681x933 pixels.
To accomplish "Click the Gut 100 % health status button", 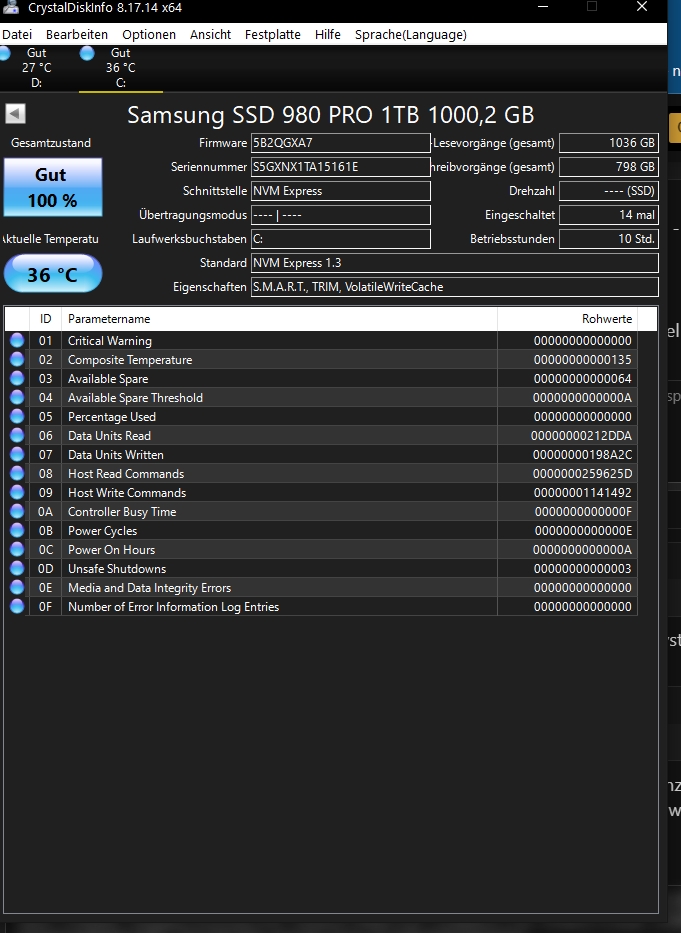I will 52,187.
